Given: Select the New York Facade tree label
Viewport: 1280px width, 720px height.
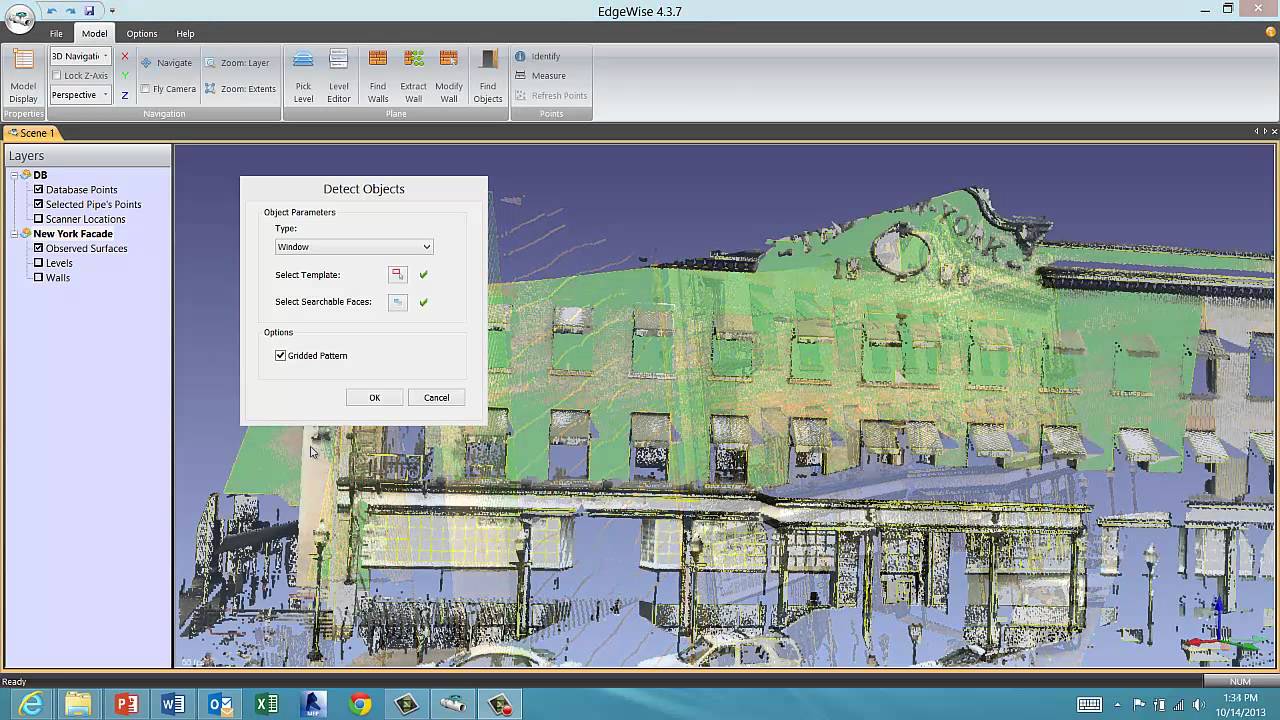Looking at the screenshot, I should pyautogui.click(x=73, y=233).
